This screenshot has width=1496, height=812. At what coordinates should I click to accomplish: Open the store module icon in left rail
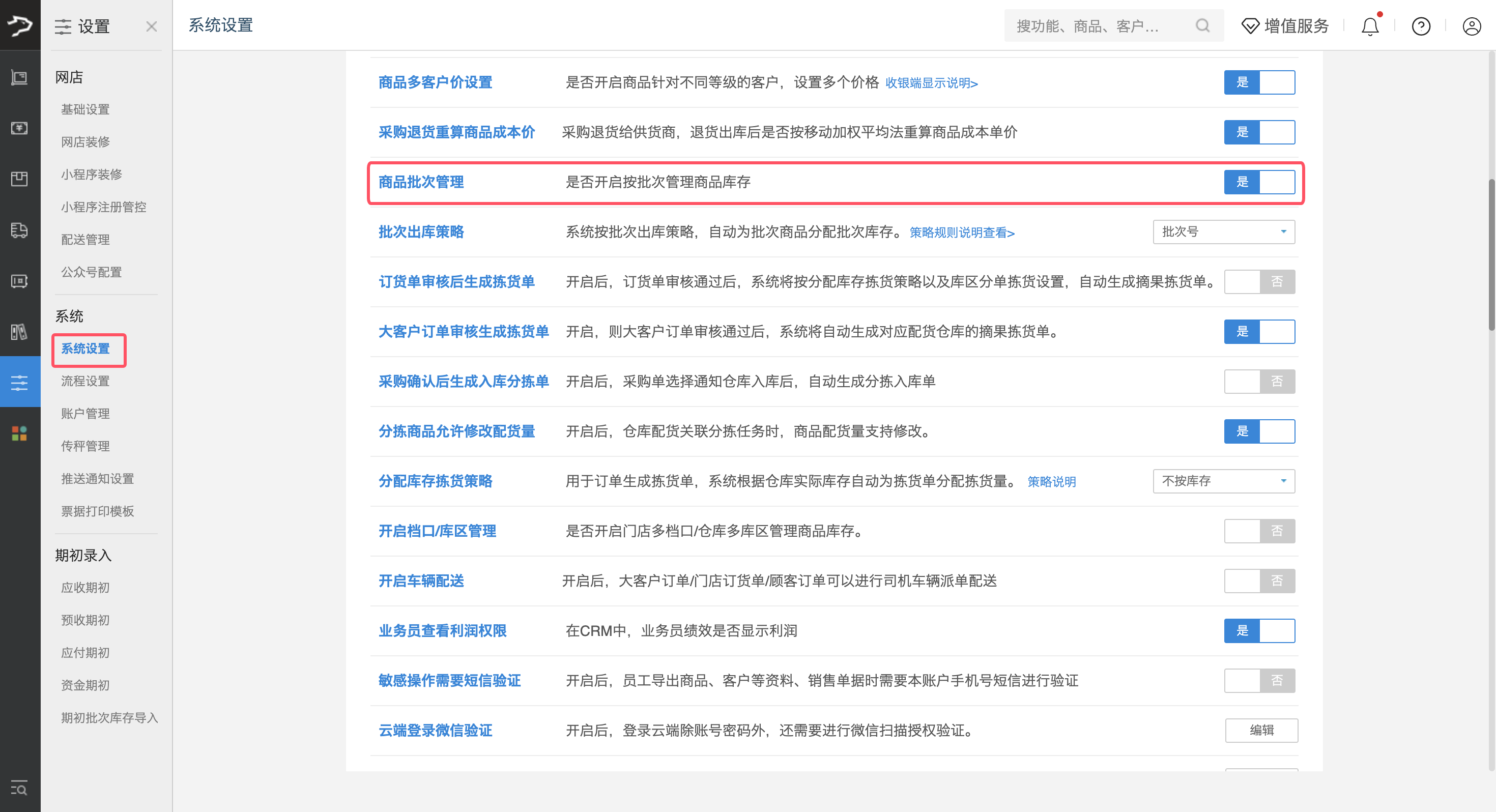click(20, 77)
